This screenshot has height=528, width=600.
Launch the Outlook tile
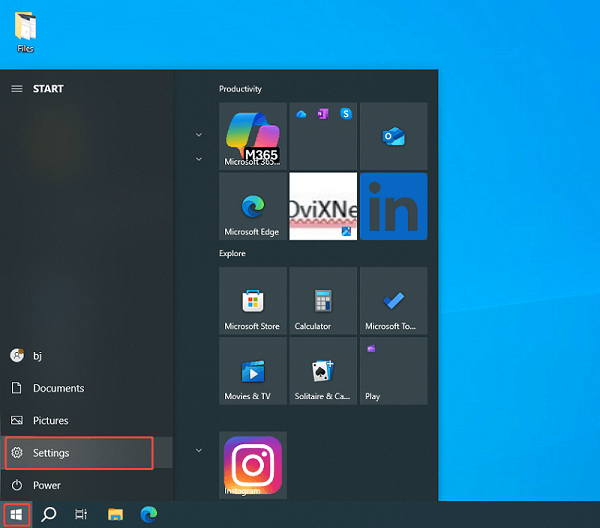pos(393,136)
